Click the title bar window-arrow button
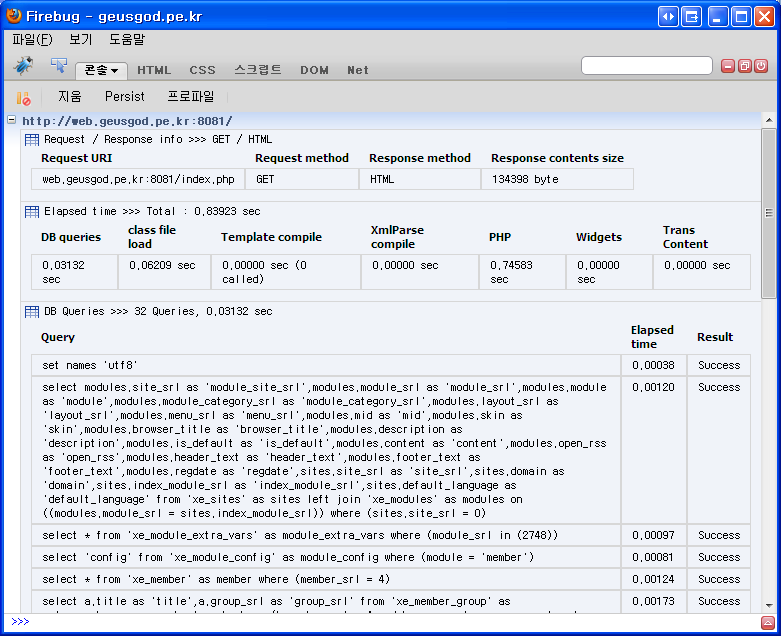 [x=692, y=16]
